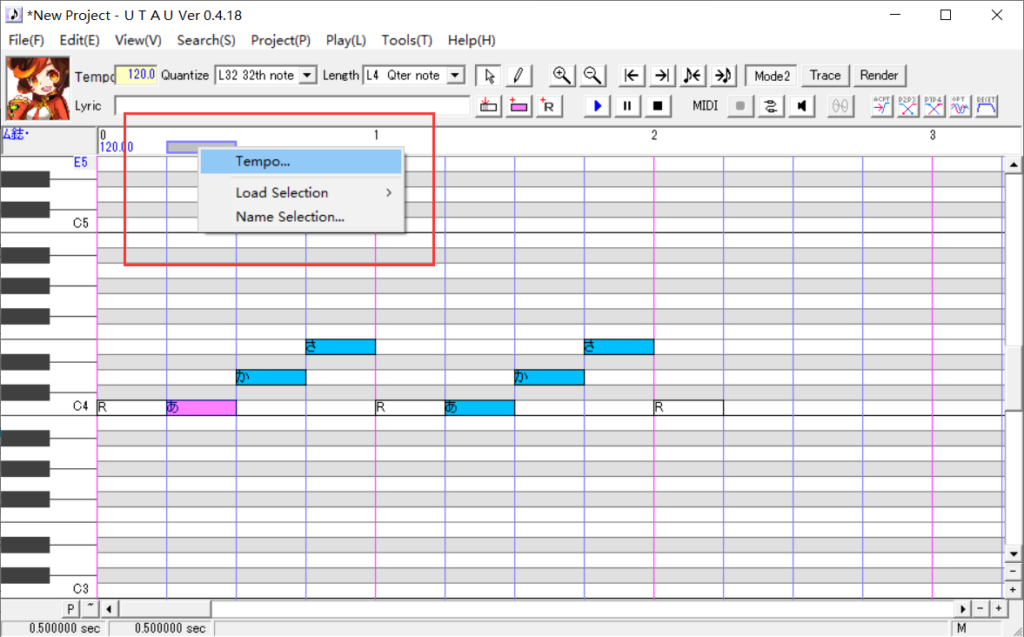Expand the Load Selection submenu

click(x=302, y=193)
